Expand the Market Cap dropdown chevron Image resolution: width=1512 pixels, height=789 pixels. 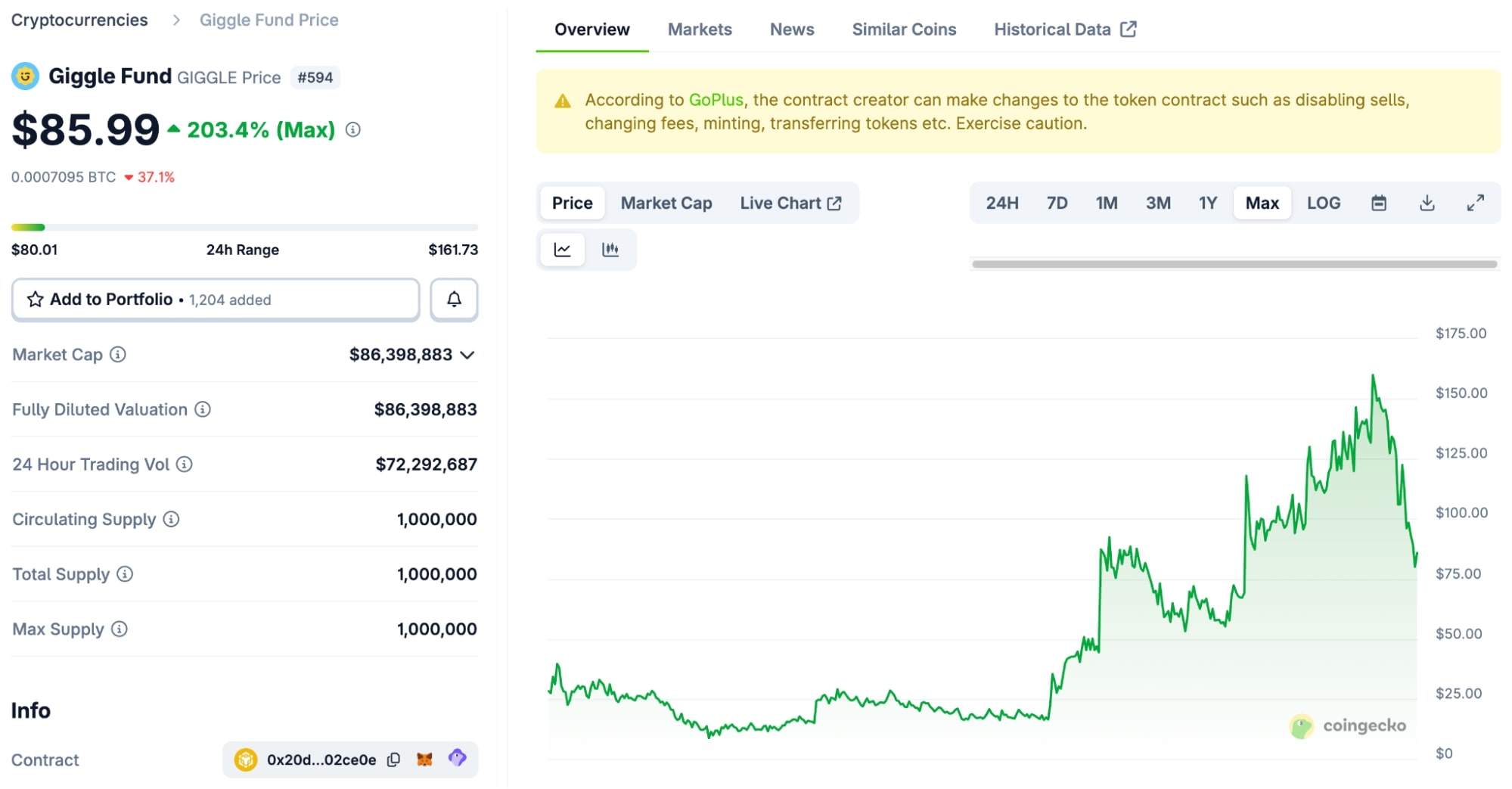(467, 355)
